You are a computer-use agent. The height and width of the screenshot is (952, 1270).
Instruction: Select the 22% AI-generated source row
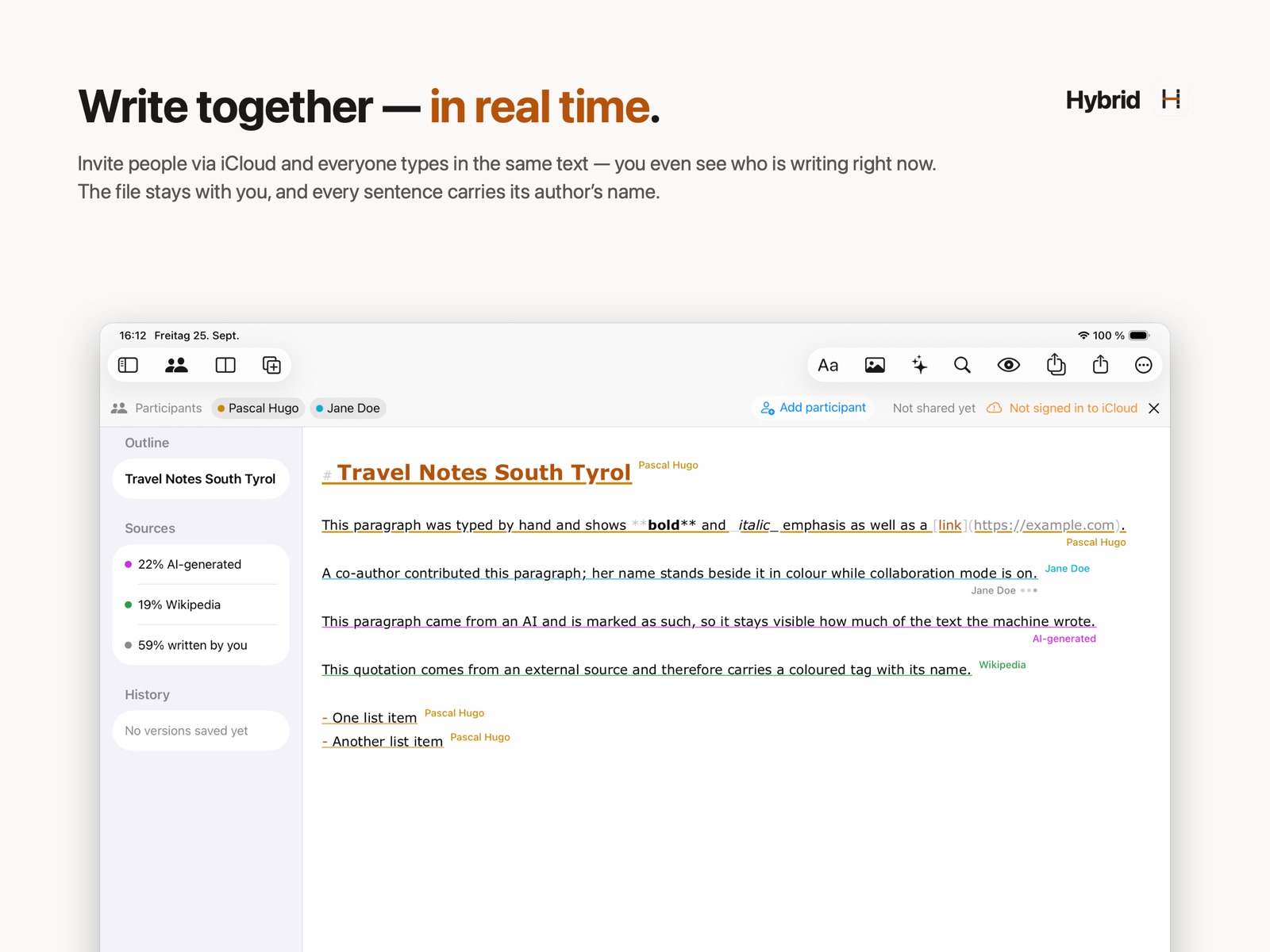click(201, 564)
